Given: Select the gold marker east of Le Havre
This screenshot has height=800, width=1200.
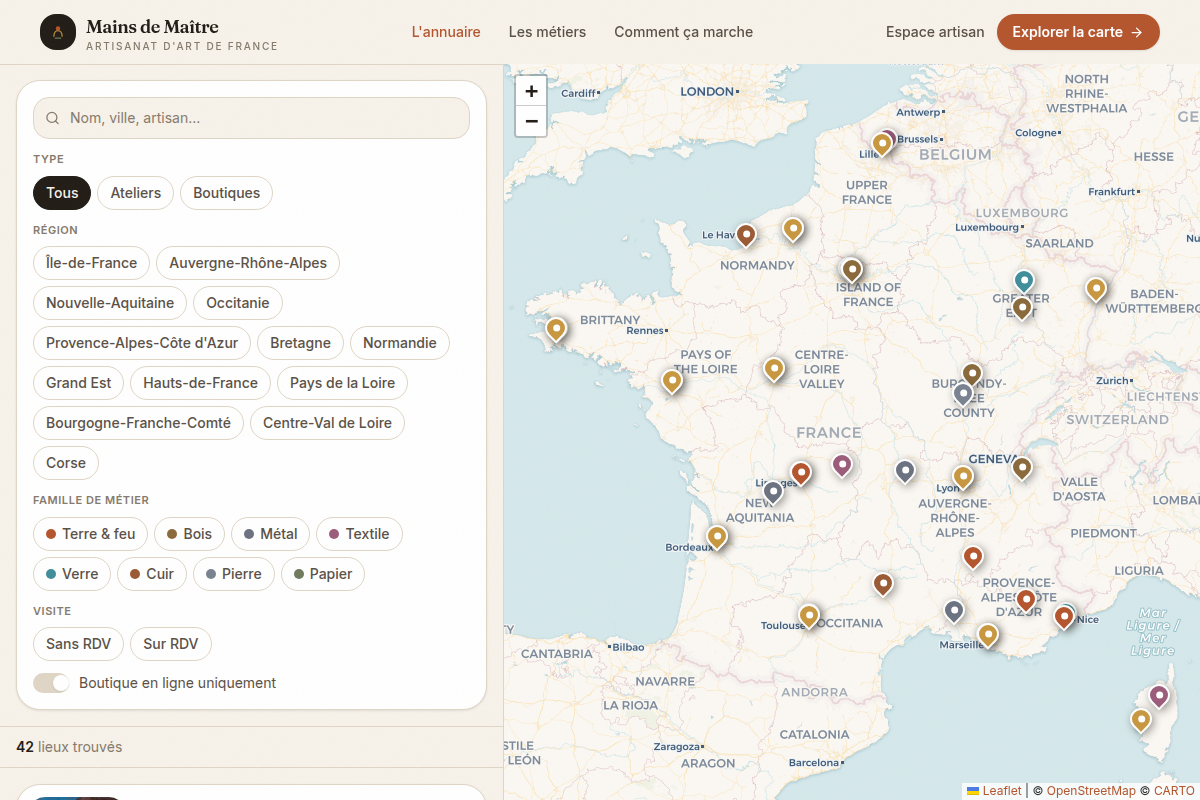Looking at the screenshot, I should pyautogui.click(x=793, y=230).
